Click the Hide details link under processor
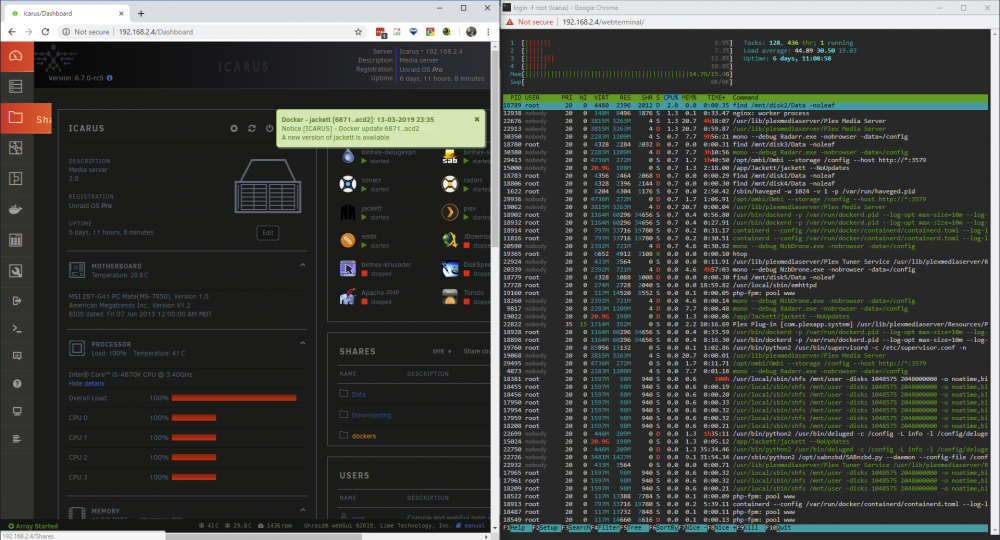 (86, 384)
